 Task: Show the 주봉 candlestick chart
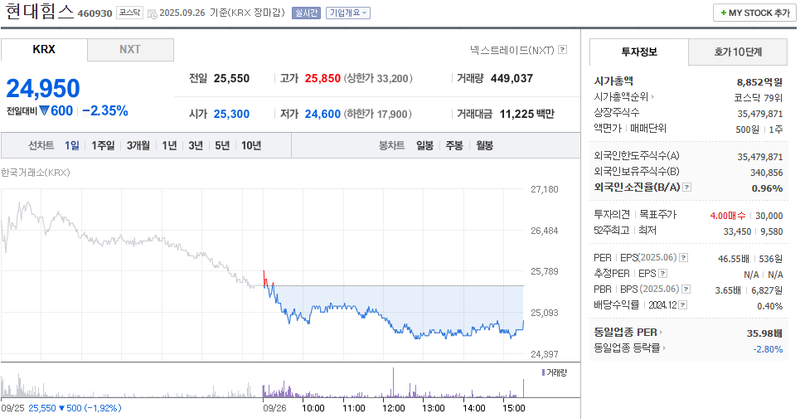click(x=454, y=145)
